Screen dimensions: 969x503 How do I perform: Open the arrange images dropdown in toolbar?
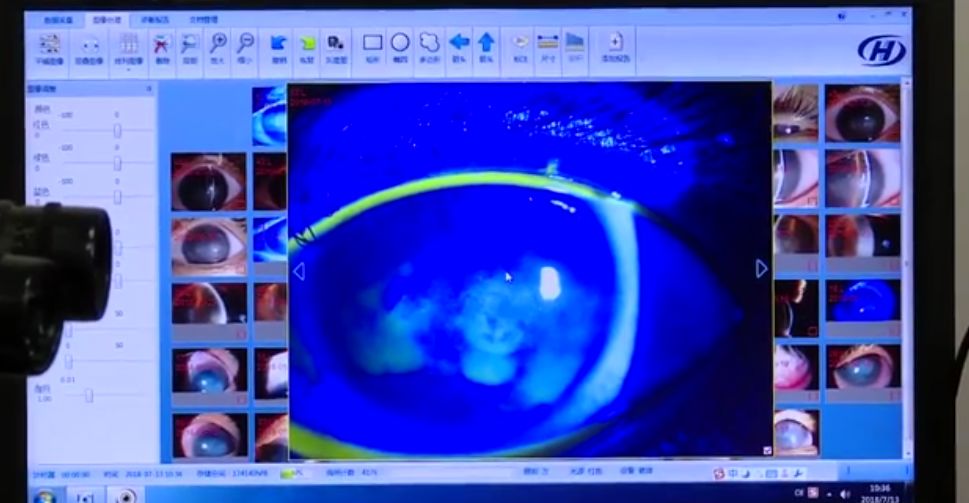click(x=128, y=48)
